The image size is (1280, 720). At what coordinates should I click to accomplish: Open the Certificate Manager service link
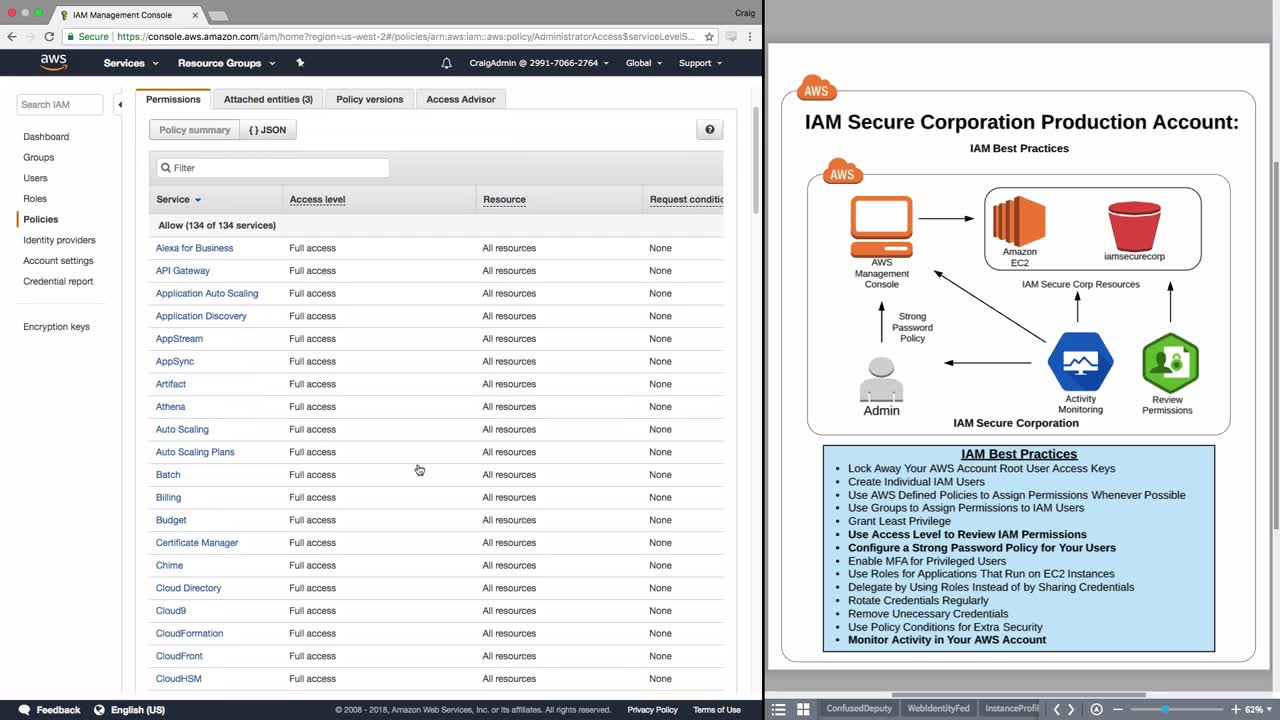click(x=197, y=543)
